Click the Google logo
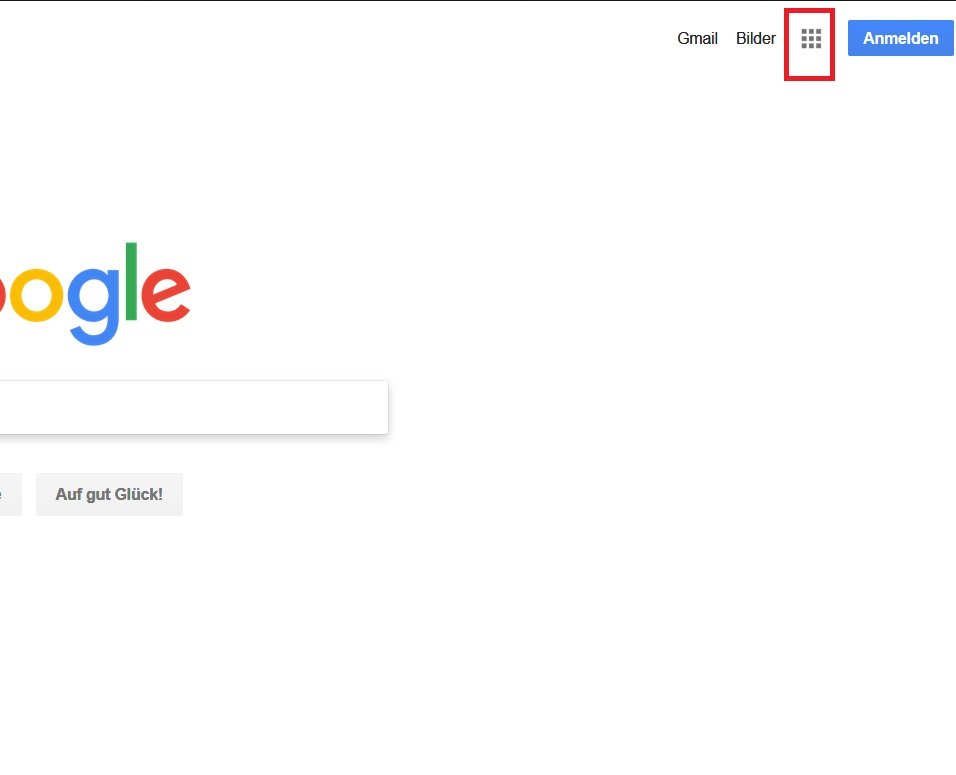The image size is (956, 775). pyautogui.click(x=95, y=294)
